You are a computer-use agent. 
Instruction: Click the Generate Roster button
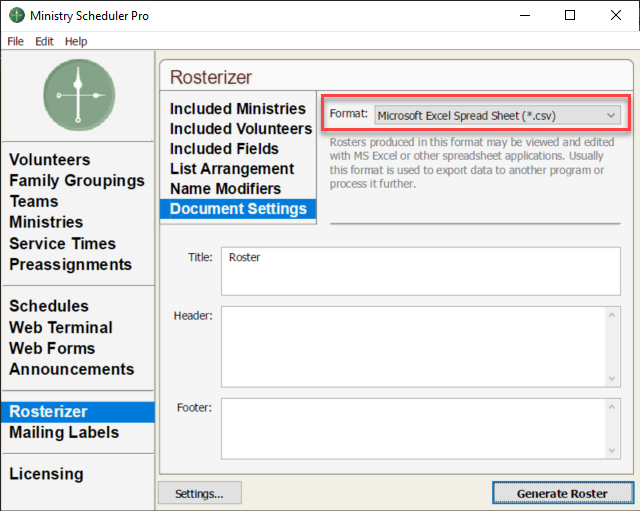coord(561,493)
